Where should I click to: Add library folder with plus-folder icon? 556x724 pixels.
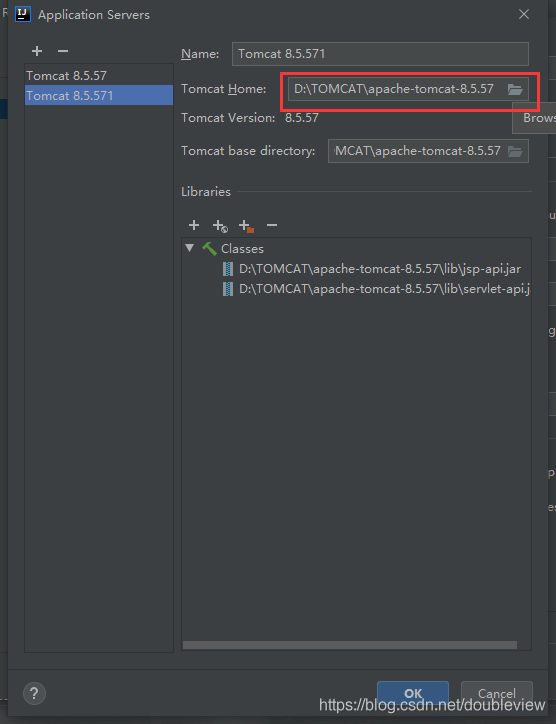[247, 226]
